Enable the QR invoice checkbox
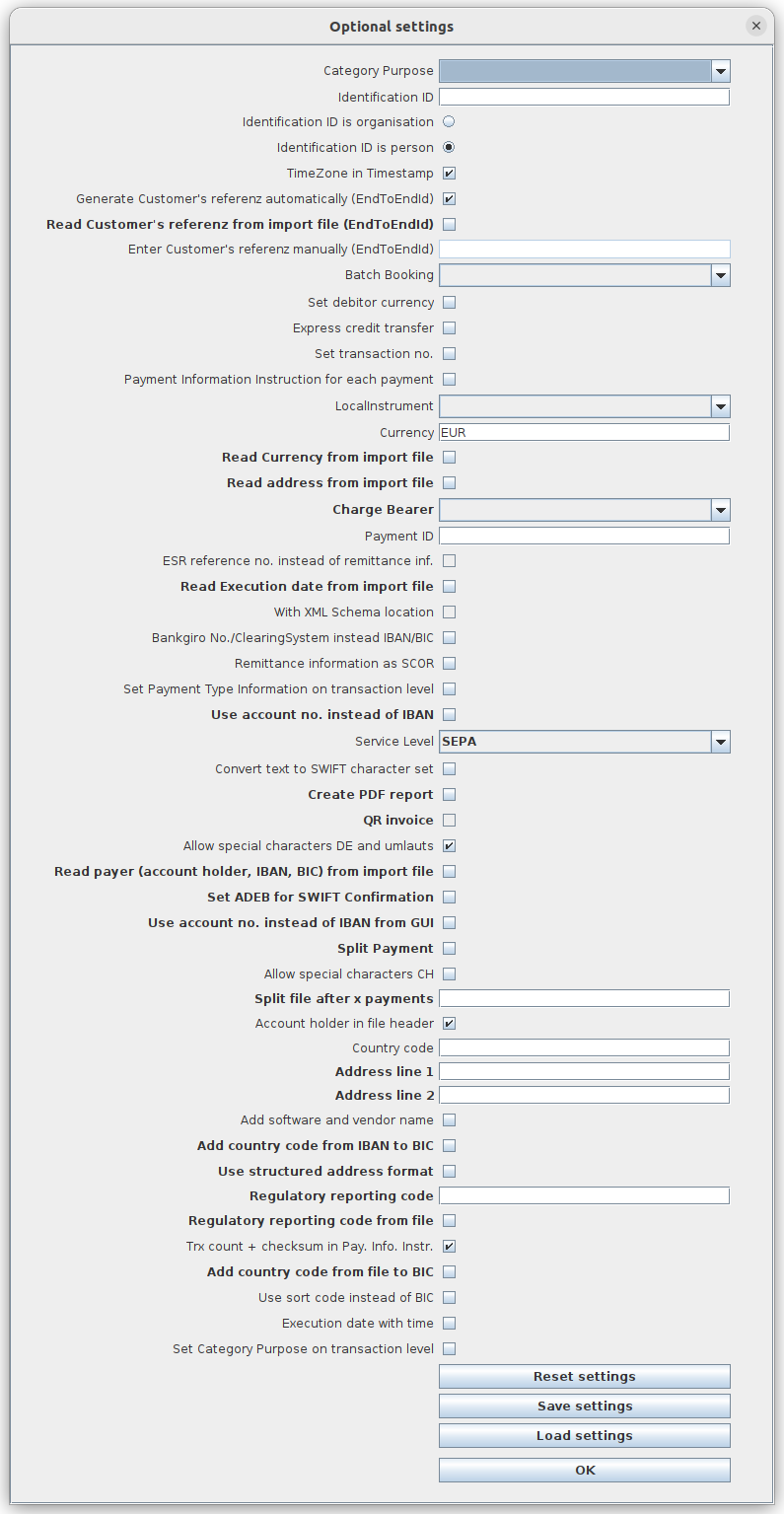Viewport: 784px width, 1514px height. coord(449,821)
